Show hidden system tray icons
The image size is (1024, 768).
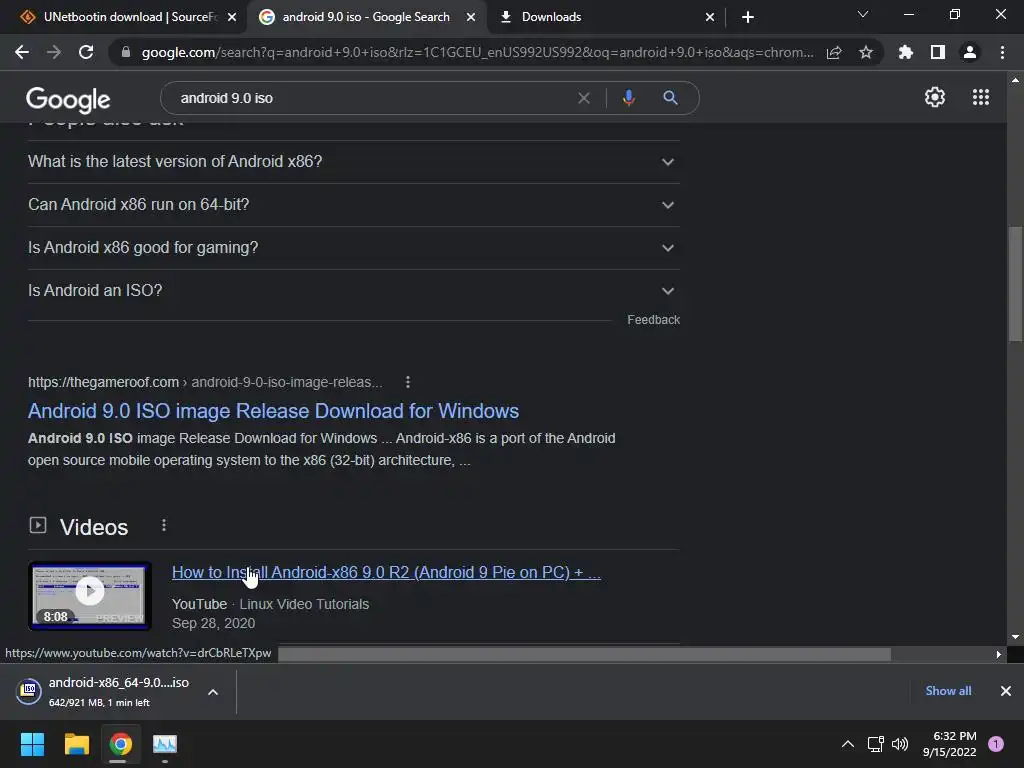848,744
